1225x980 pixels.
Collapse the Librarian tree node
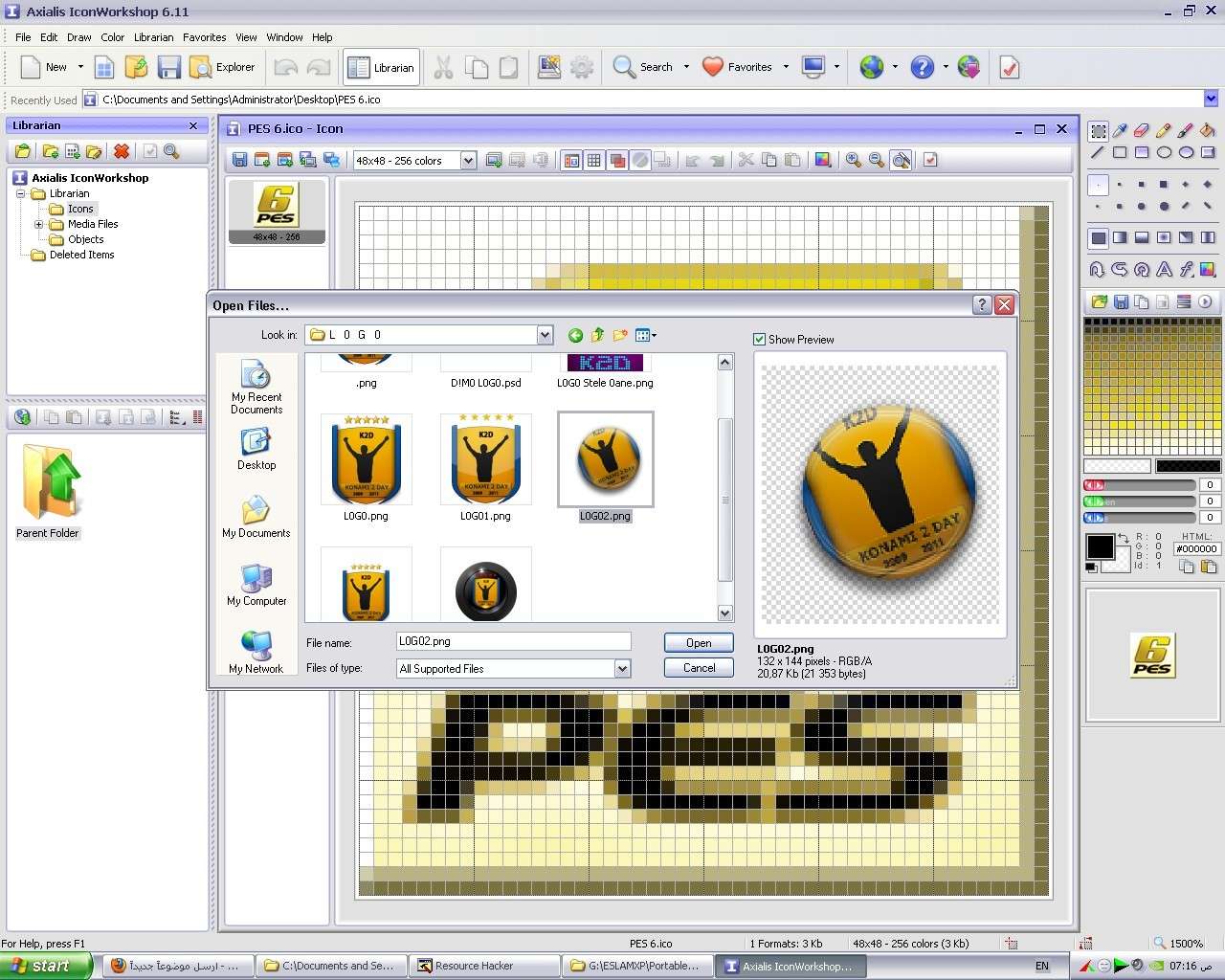21,193
